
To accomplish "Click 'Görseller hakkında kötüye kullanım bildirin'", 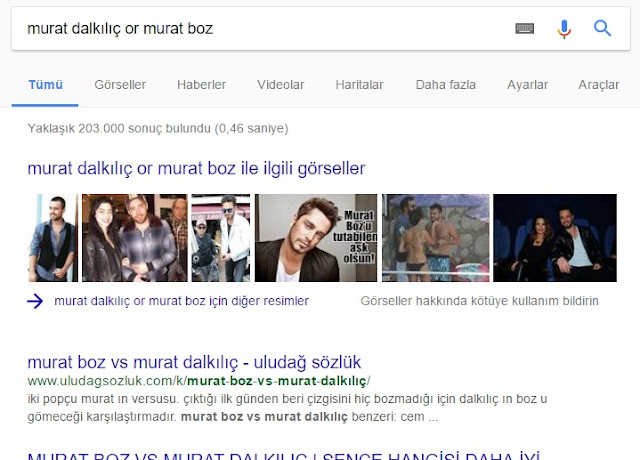I will 480,301.
